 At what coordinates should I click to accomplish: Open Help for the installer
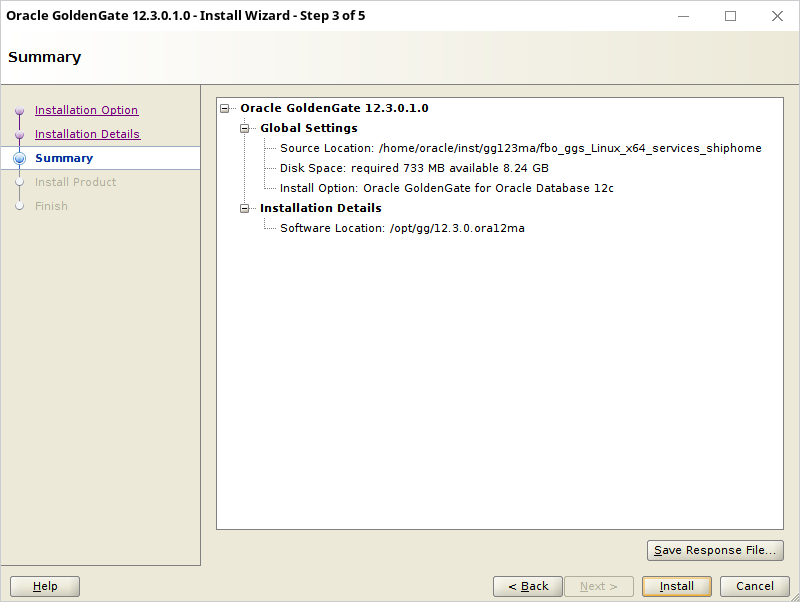pyautogui.click(x=45, y=586)
